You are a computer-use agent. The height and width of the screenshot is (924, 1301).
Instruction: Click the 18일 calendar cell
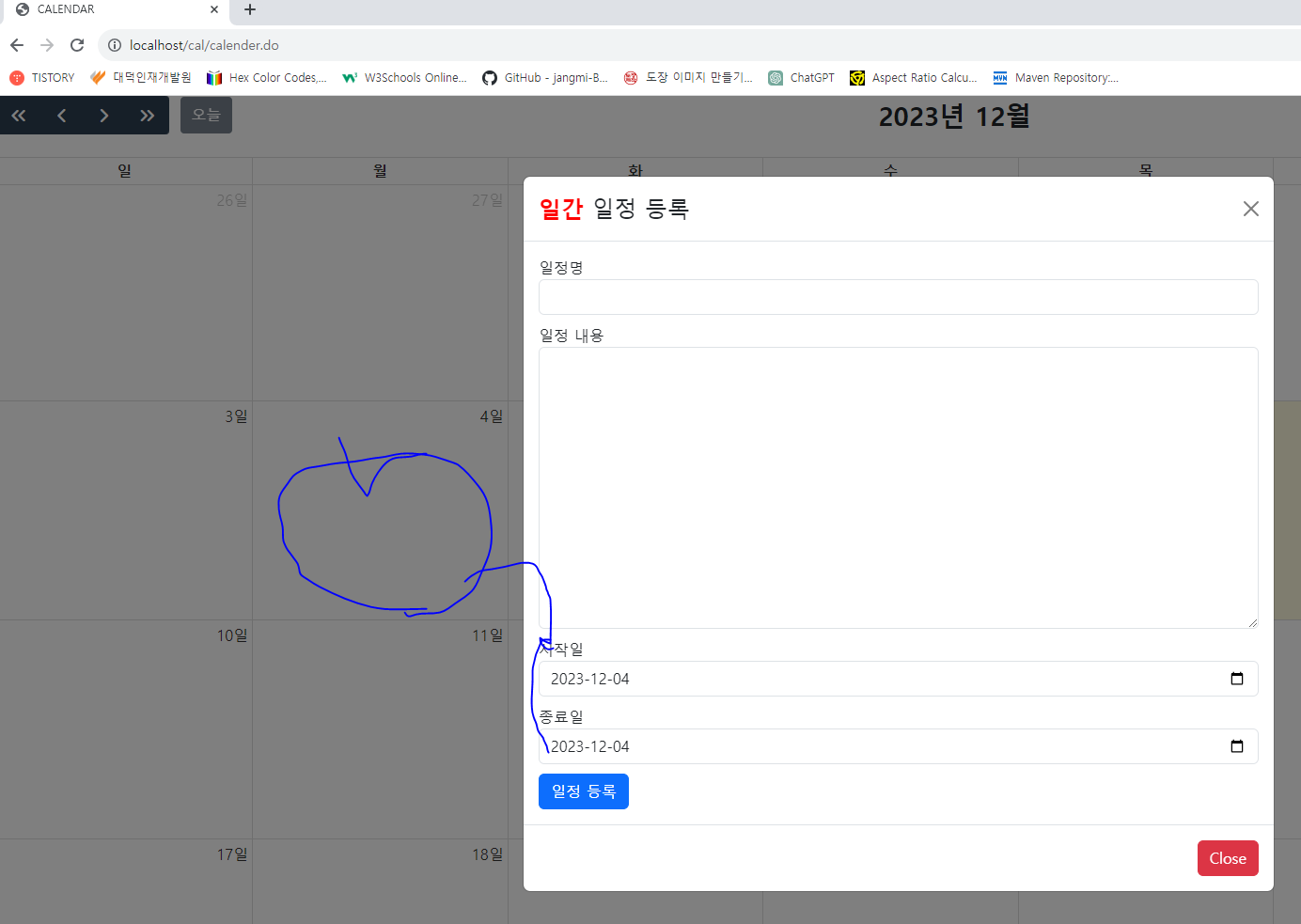pyautogui.click(x=380, y=882)
